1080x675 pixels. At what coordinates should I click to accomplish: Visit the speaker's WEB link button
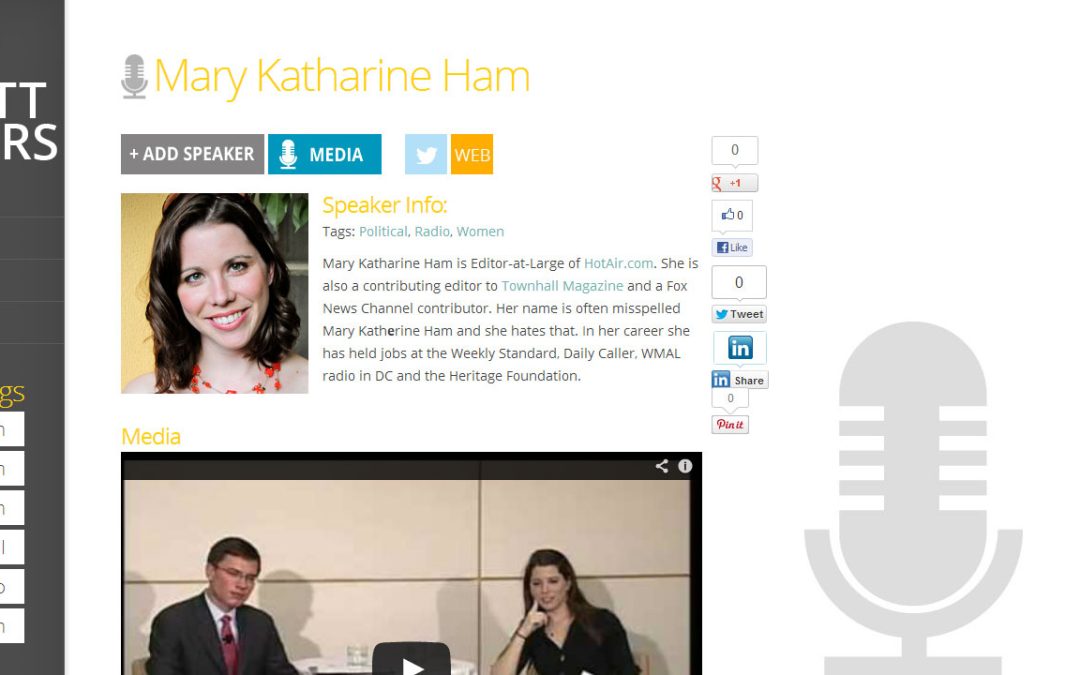[x=472, y=154]
